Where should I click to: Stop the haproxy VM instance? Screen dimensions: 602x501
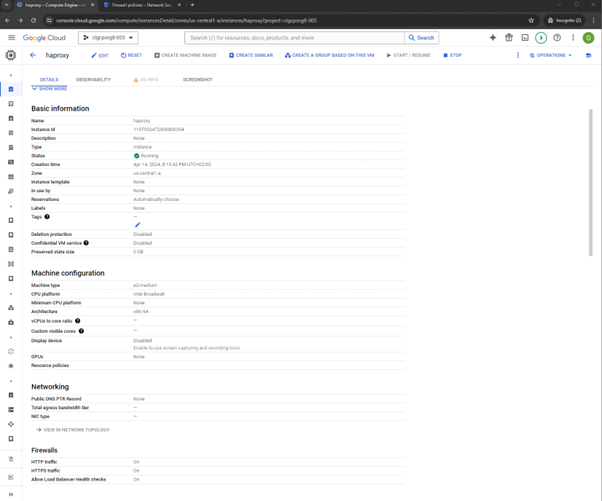point(453,56)
